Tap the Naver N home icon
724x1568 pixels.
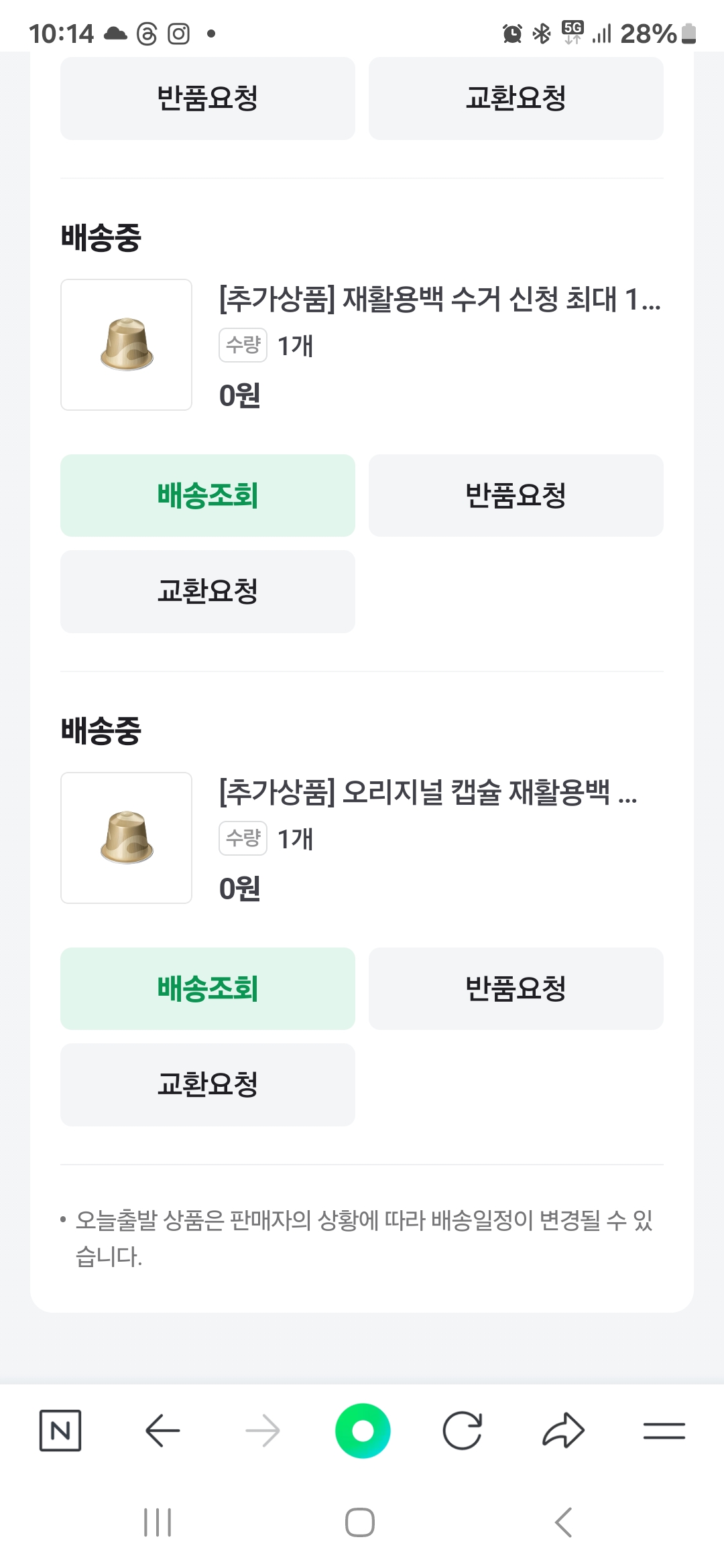pos(60,1431)
